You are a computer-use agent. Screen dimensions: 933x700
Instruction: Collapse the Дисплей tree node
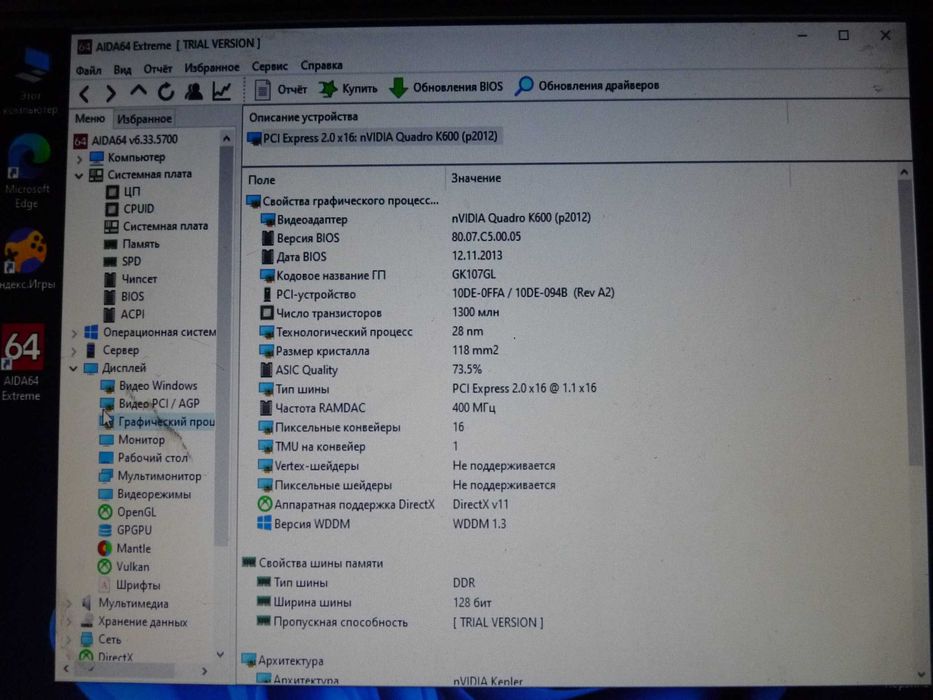73,369
